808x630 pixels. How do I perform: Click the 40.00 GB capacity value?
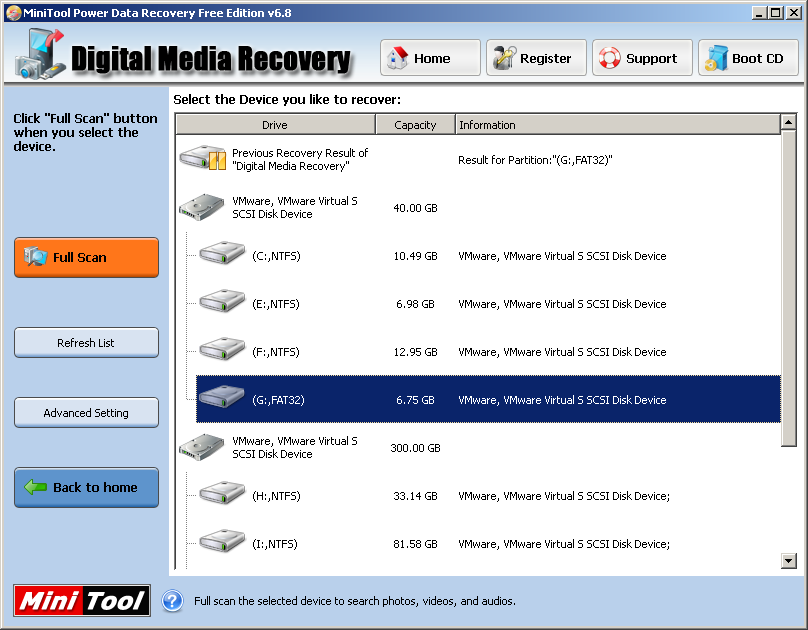pos(415,208)
